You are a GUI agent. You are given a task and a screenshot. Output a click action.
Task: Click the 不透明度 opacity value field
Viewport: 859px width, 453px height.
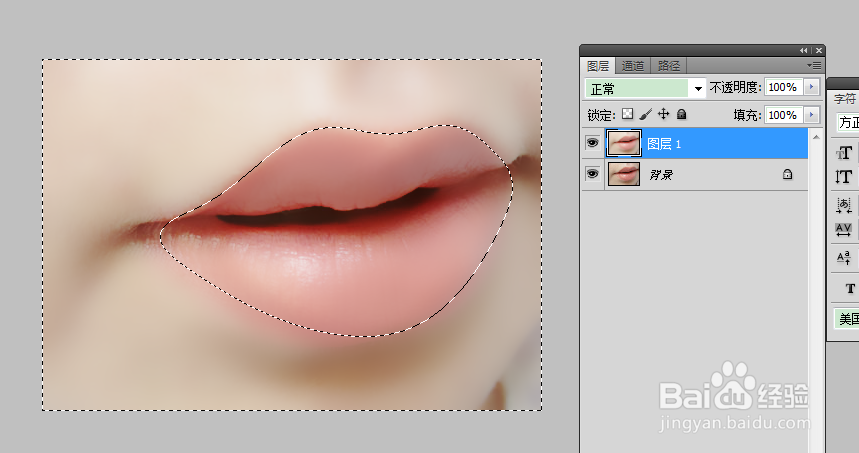(x=784, y=87)
